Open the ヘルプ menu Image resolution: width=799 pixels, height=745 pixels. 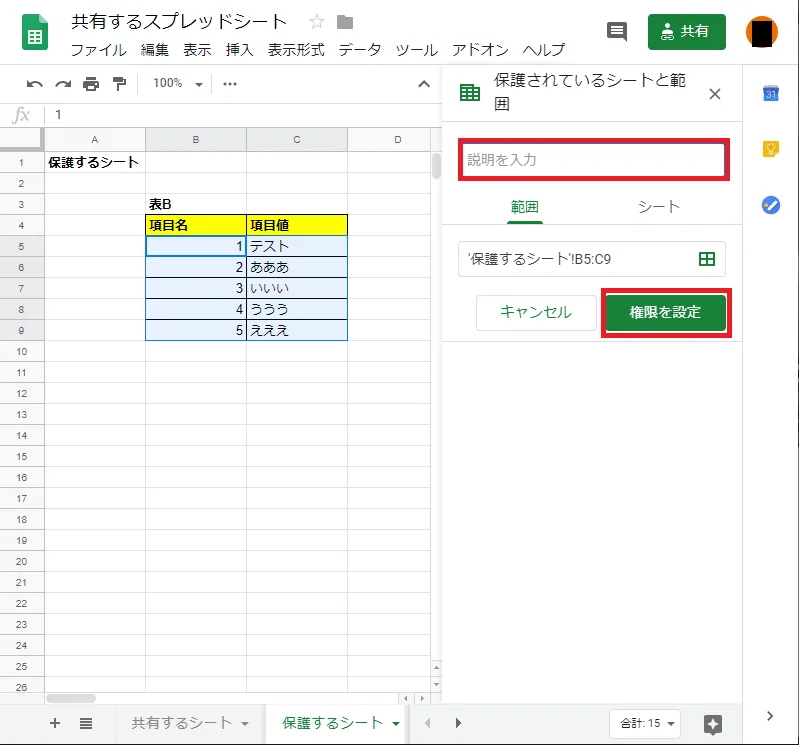[x=544, y=50]
